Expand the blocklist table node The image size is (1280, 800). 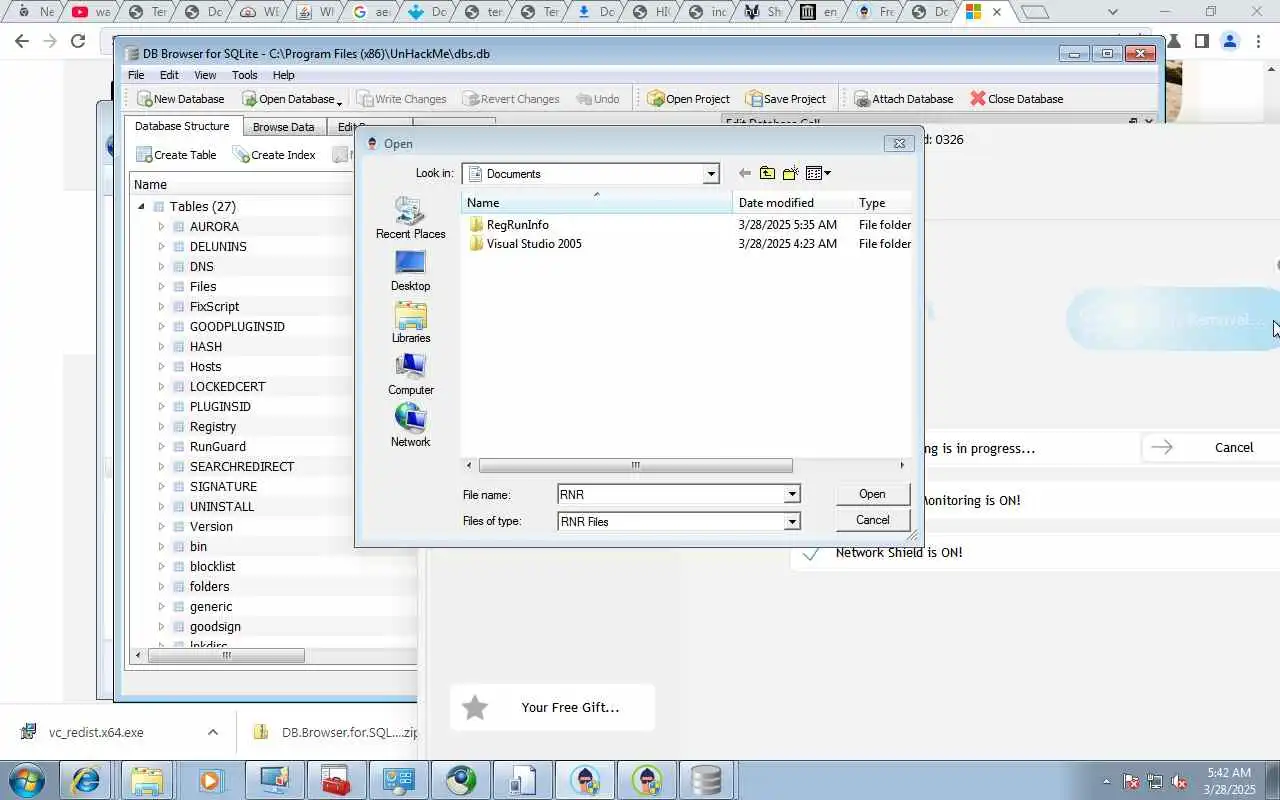(161, 566)
